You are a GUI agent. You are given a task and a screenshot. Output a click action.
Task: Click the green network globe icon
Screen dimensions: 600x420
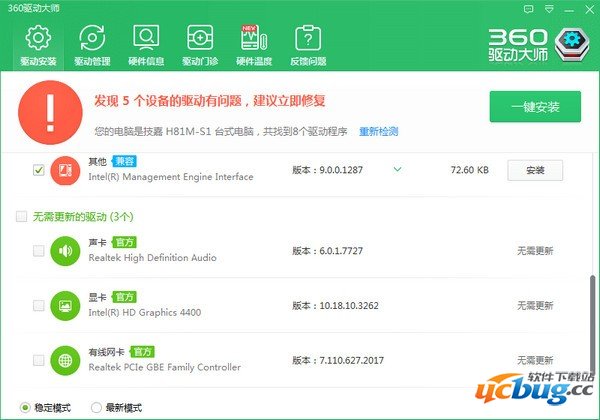click(x=65, y=360)
